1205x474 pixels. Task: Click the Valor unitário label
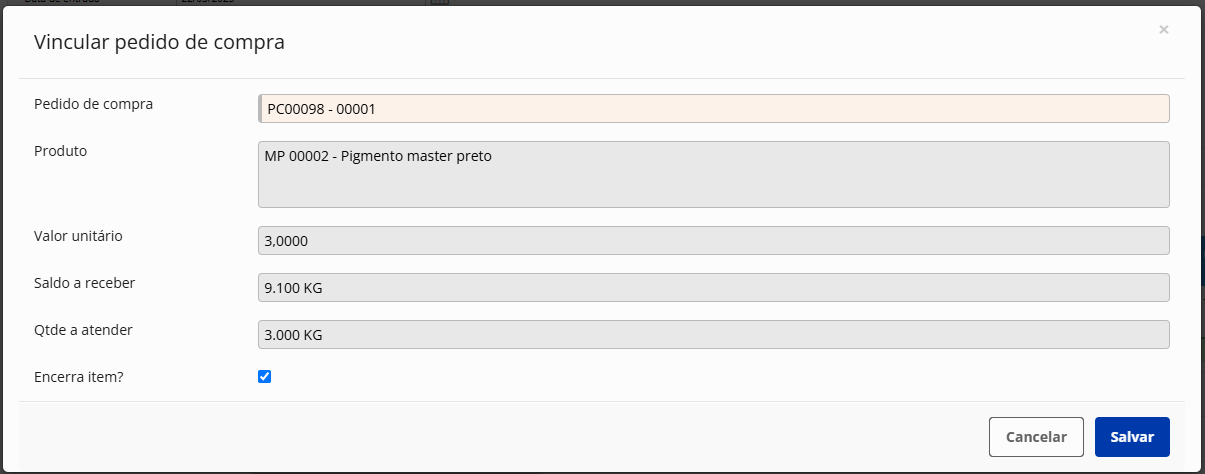[78, 236]
